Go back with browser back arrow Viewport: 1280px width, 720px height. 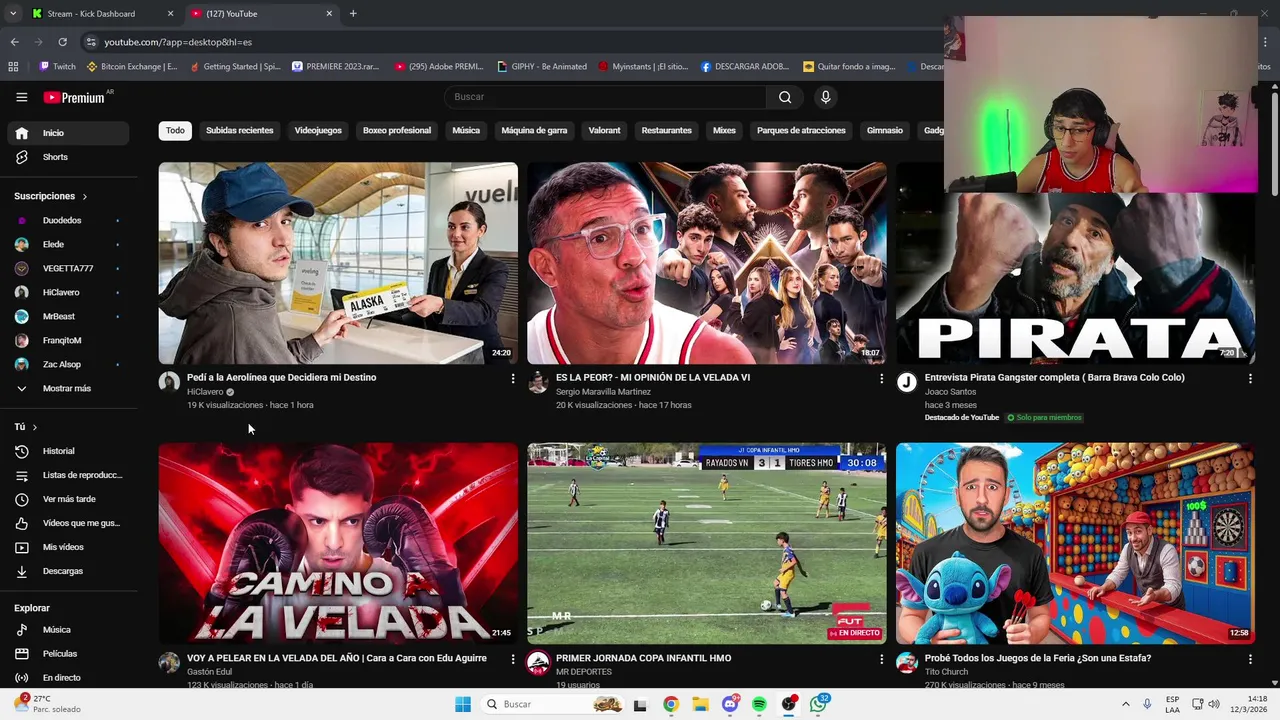(x=14, y=42)
